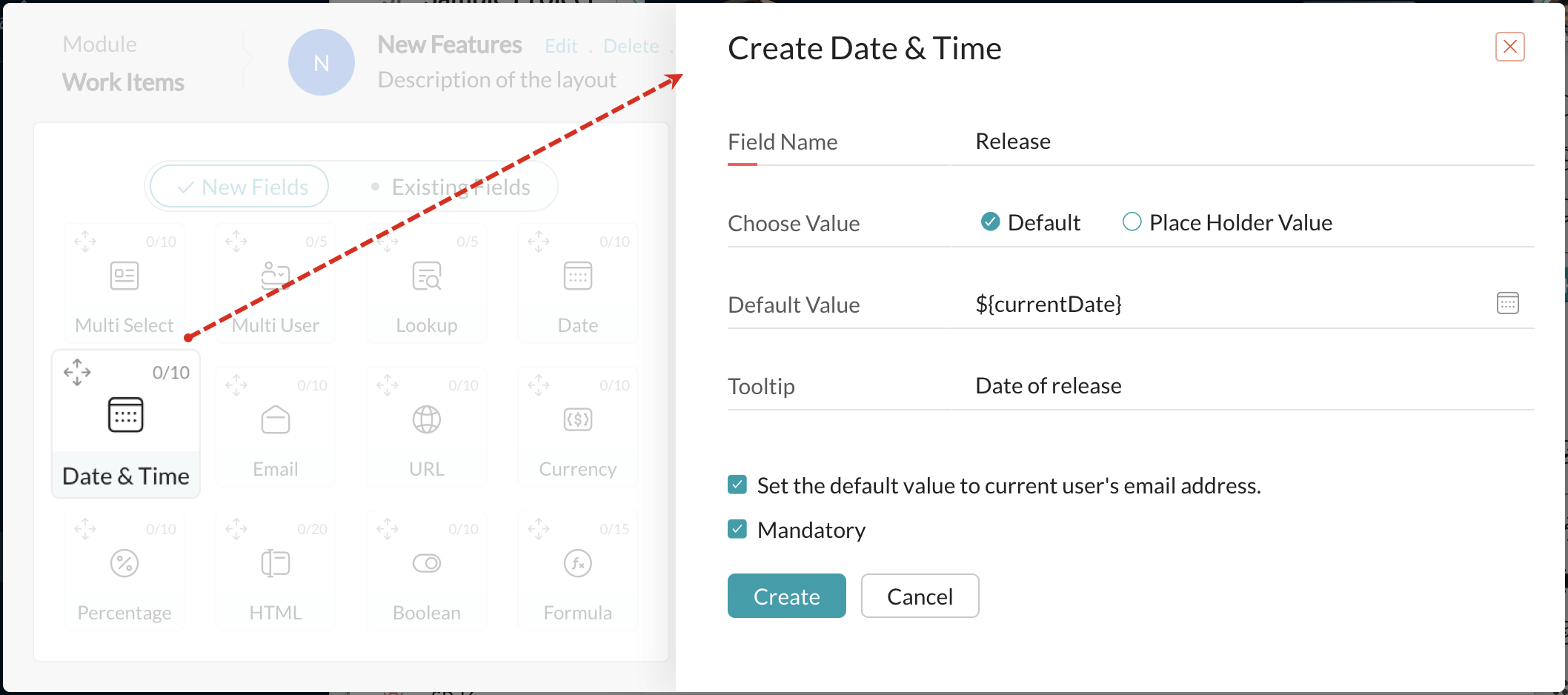Click the Currency card label
The image size is (1568, 695).
click(578, 469)
